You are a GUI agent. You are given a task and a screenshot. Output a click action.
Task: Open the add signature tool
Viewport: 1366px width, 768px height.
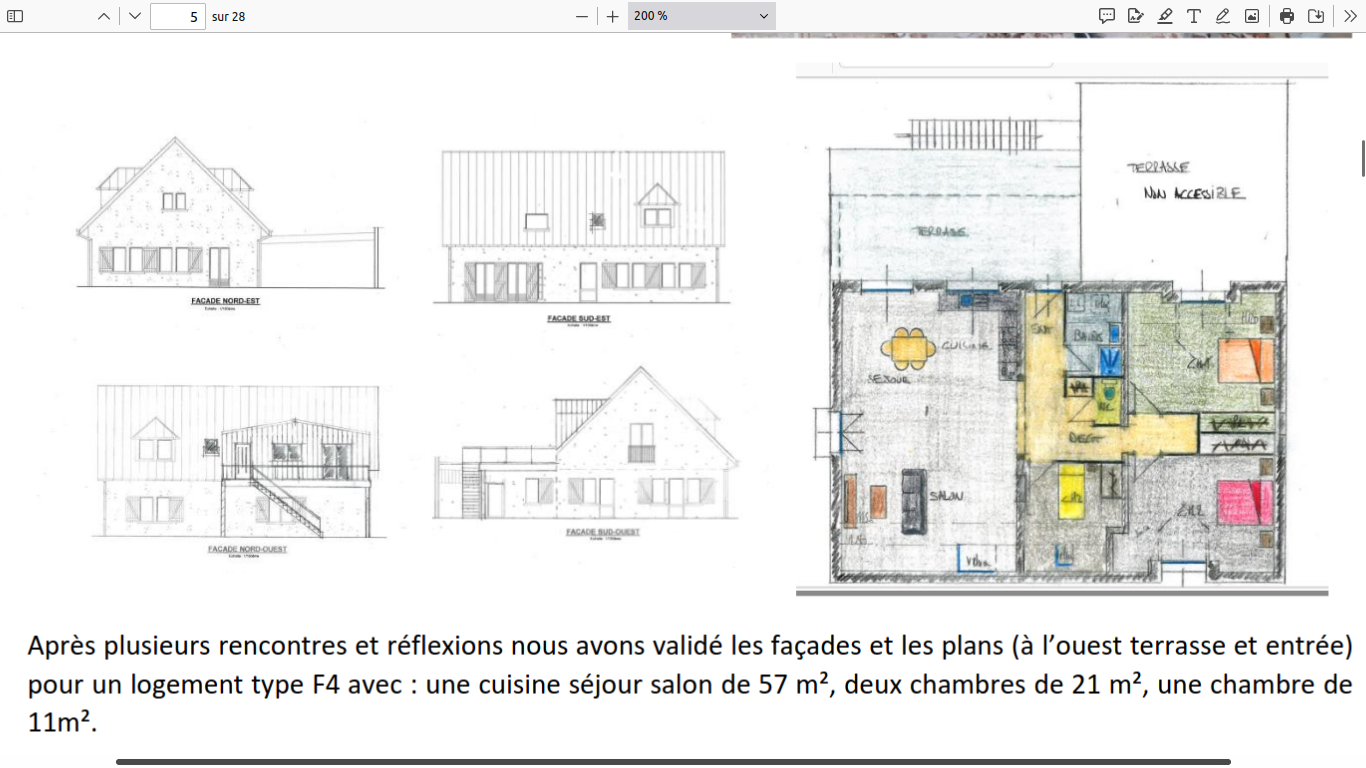[1136, 16]
